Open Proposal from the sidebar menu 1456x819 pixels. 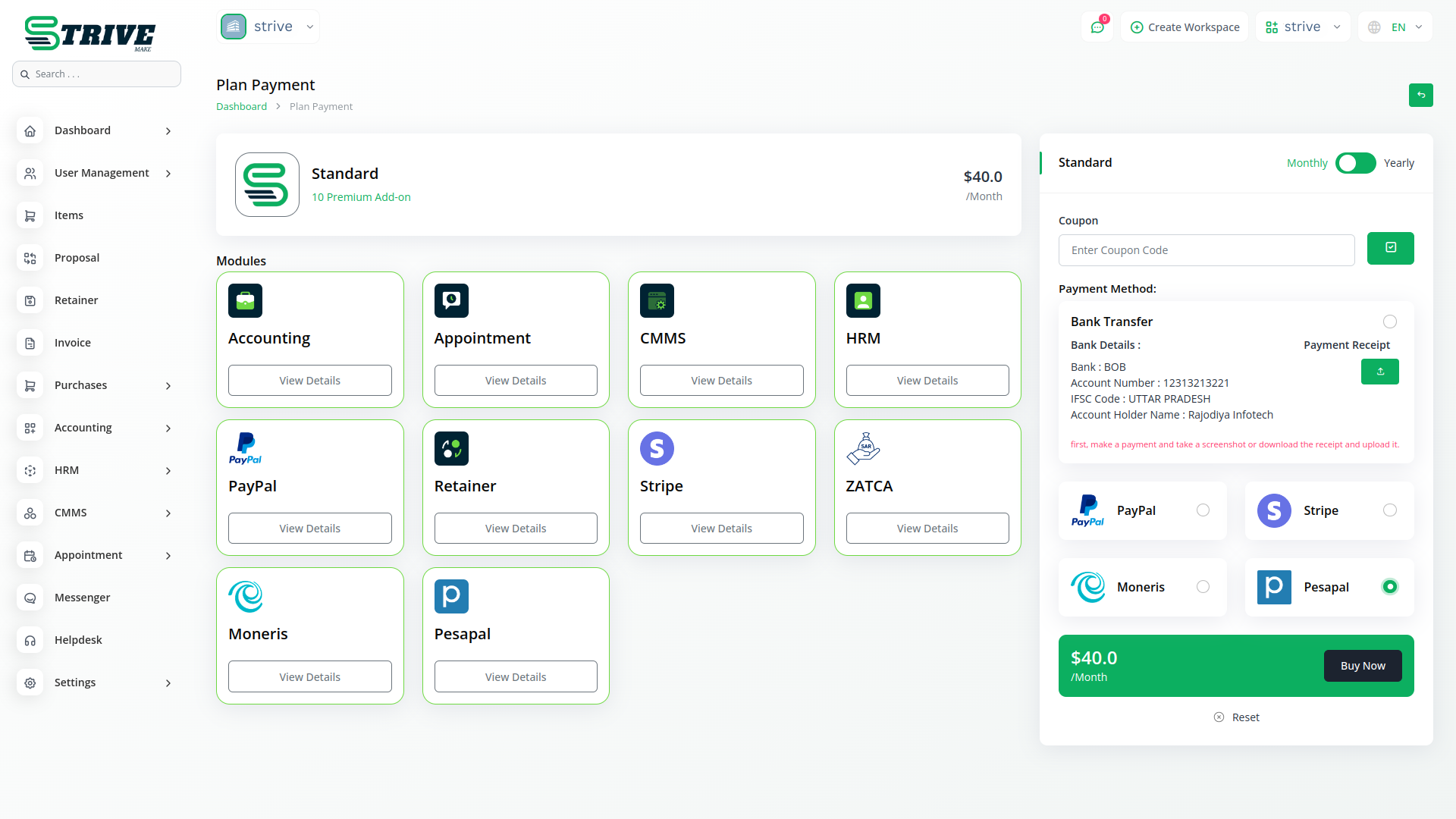click(77, 258)
